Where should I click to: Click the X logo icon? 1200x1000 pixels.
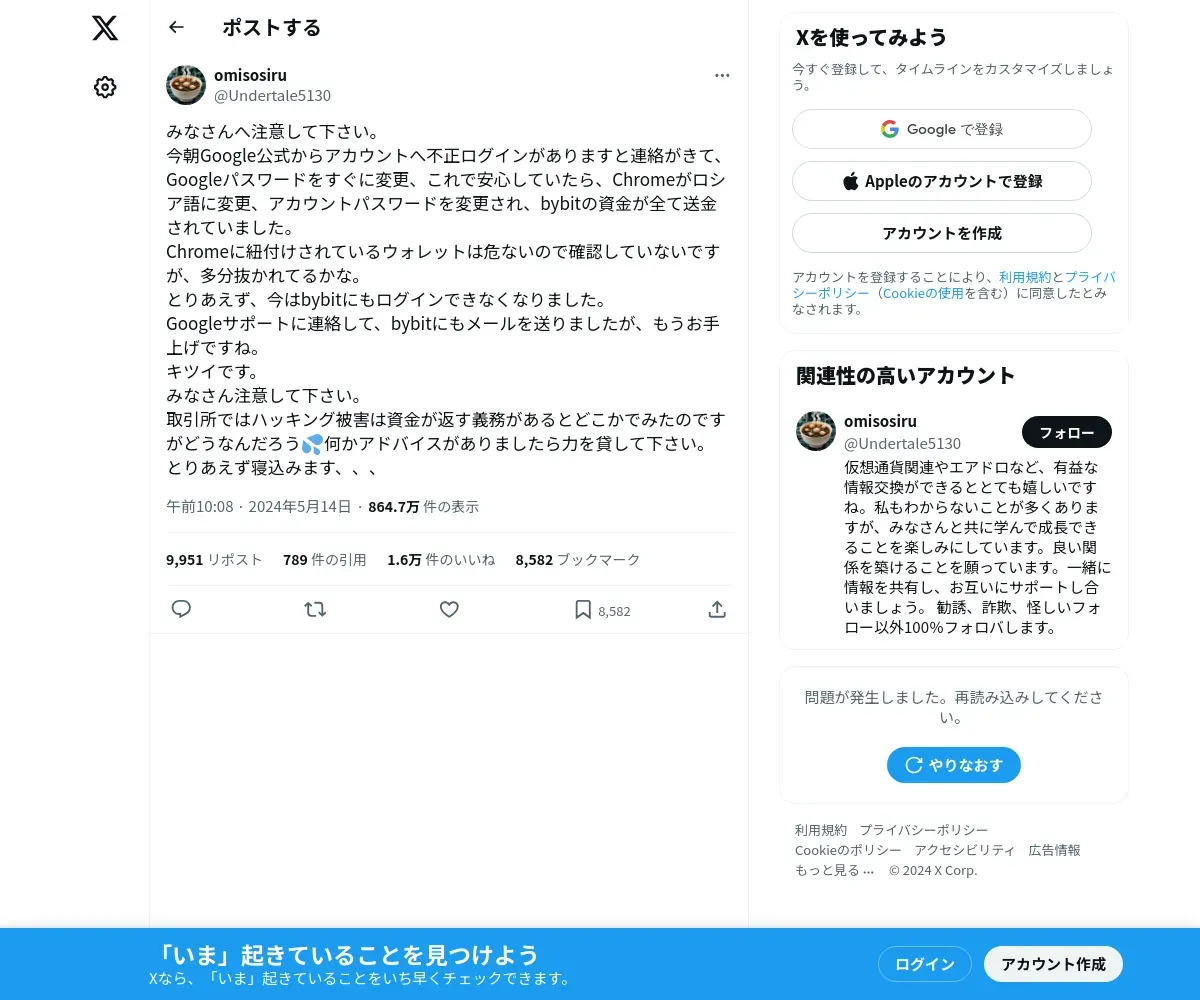click(x=105, y=28)
